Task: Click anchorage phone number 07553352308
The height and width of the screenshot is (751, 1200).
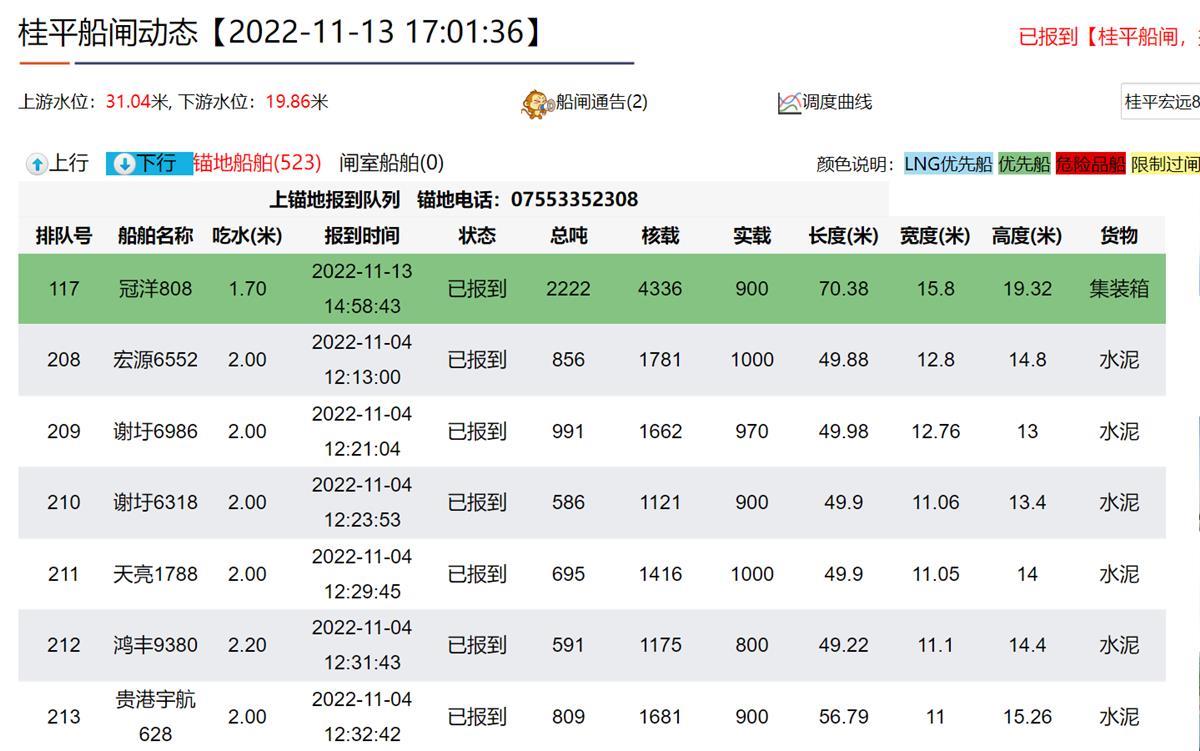Action: click(574, 199)
